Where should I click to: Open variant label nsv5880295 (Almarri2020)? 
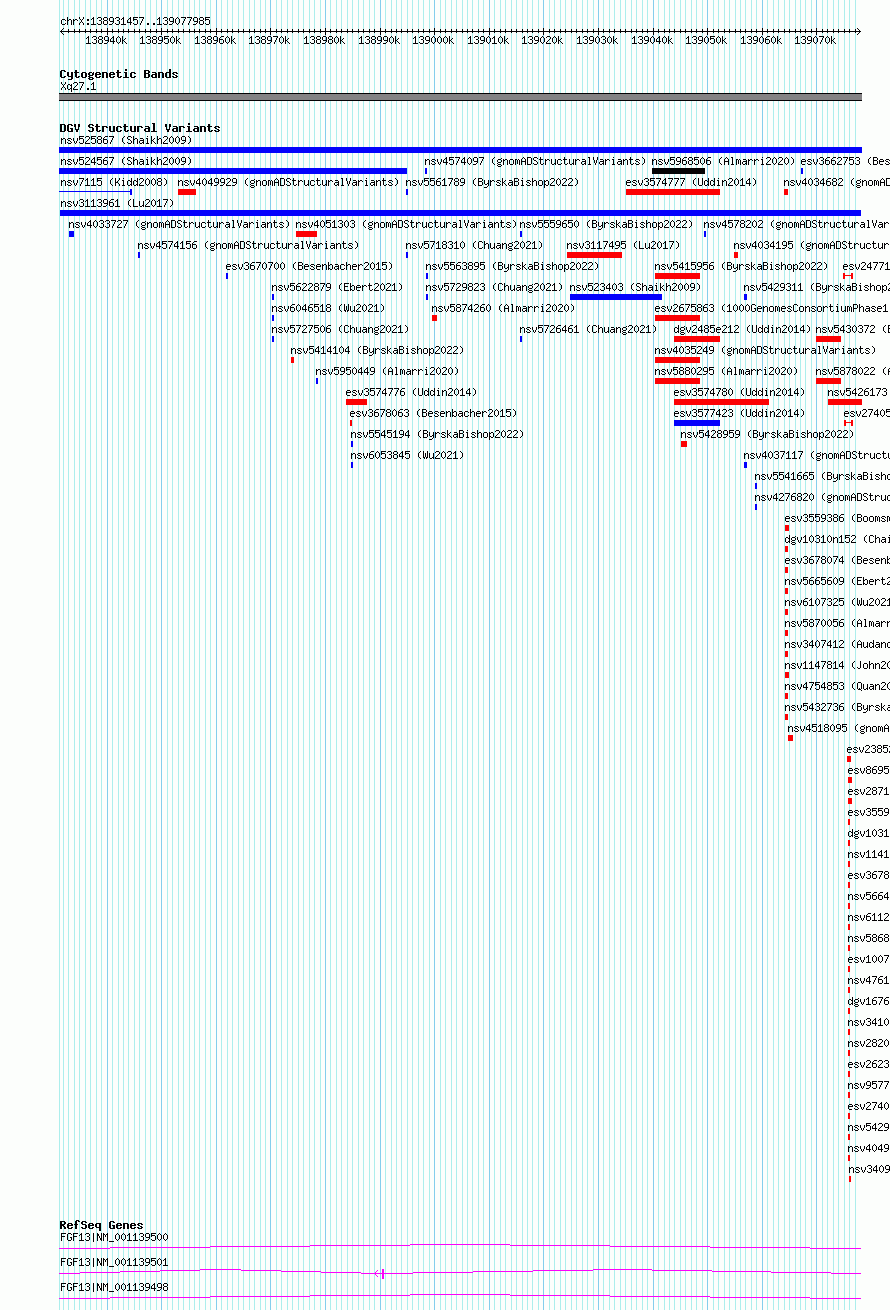[727, 371]
